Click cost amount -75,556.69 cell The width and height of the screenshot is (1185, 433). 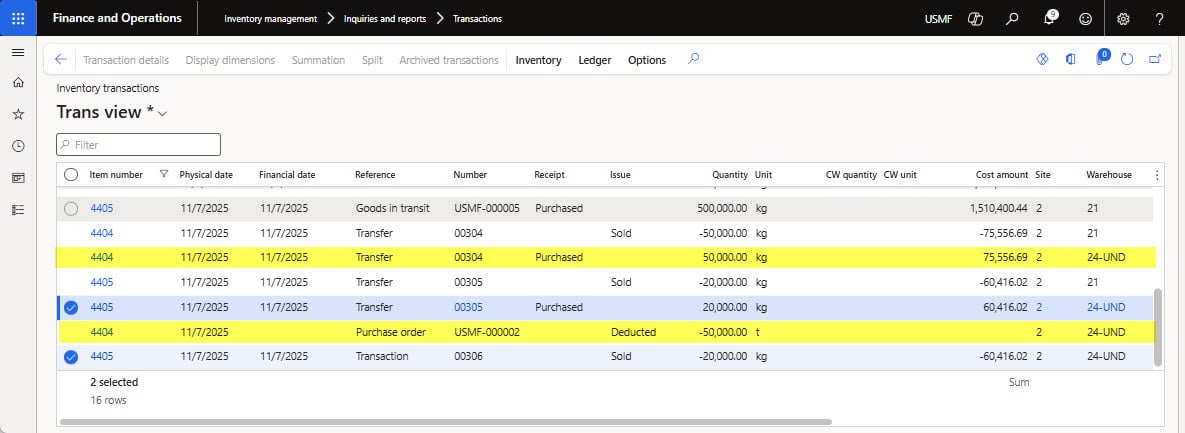pos(1002,233)
